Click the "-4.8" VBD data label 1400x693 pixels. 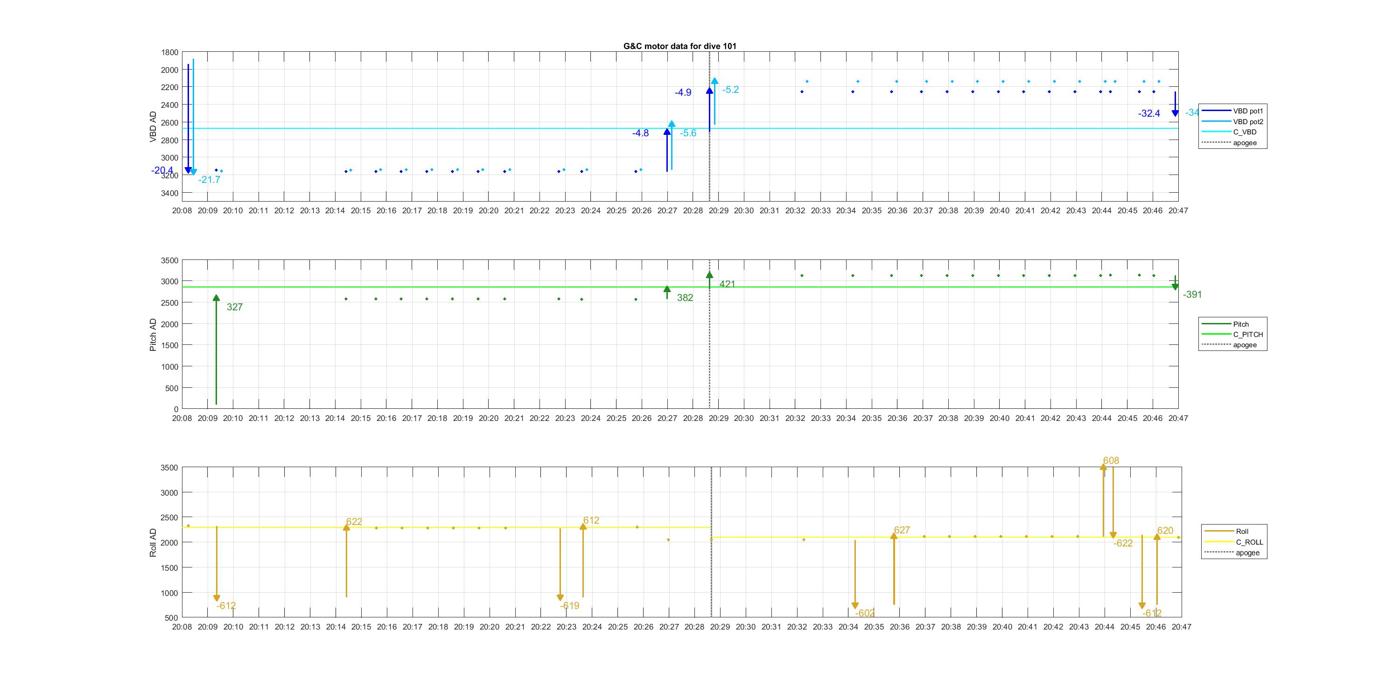640,133
